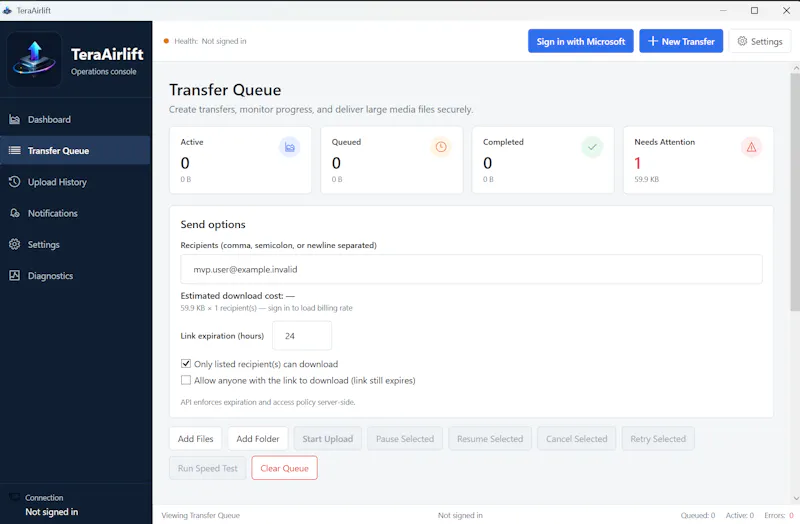Click the Active card chart icon
This screenshot has height=524, width=800.
click(x=289, y=147)
